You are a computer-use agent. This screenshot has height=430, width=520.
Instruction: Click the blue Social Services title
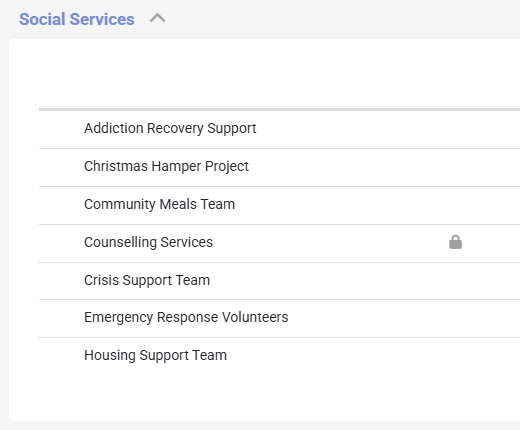77,19
